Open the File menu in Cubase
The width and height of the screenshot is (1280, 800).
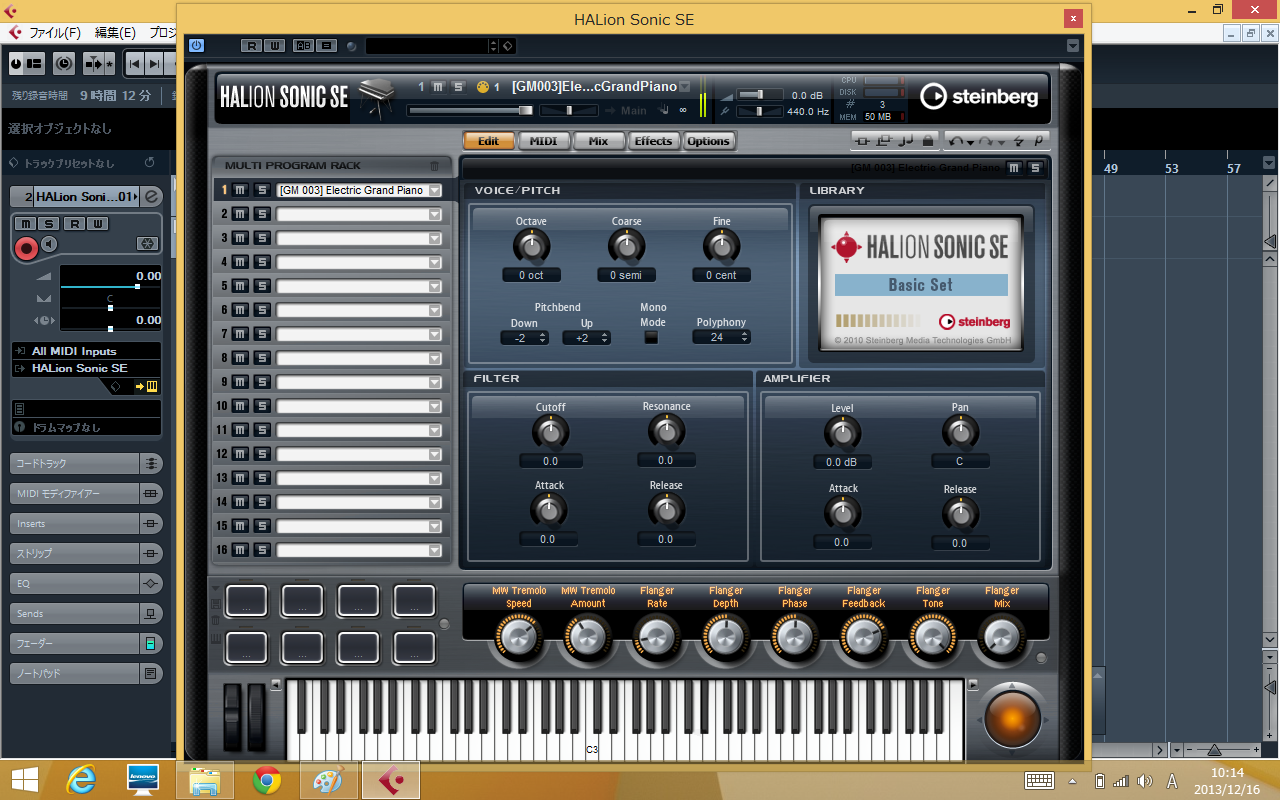[54, 33]
